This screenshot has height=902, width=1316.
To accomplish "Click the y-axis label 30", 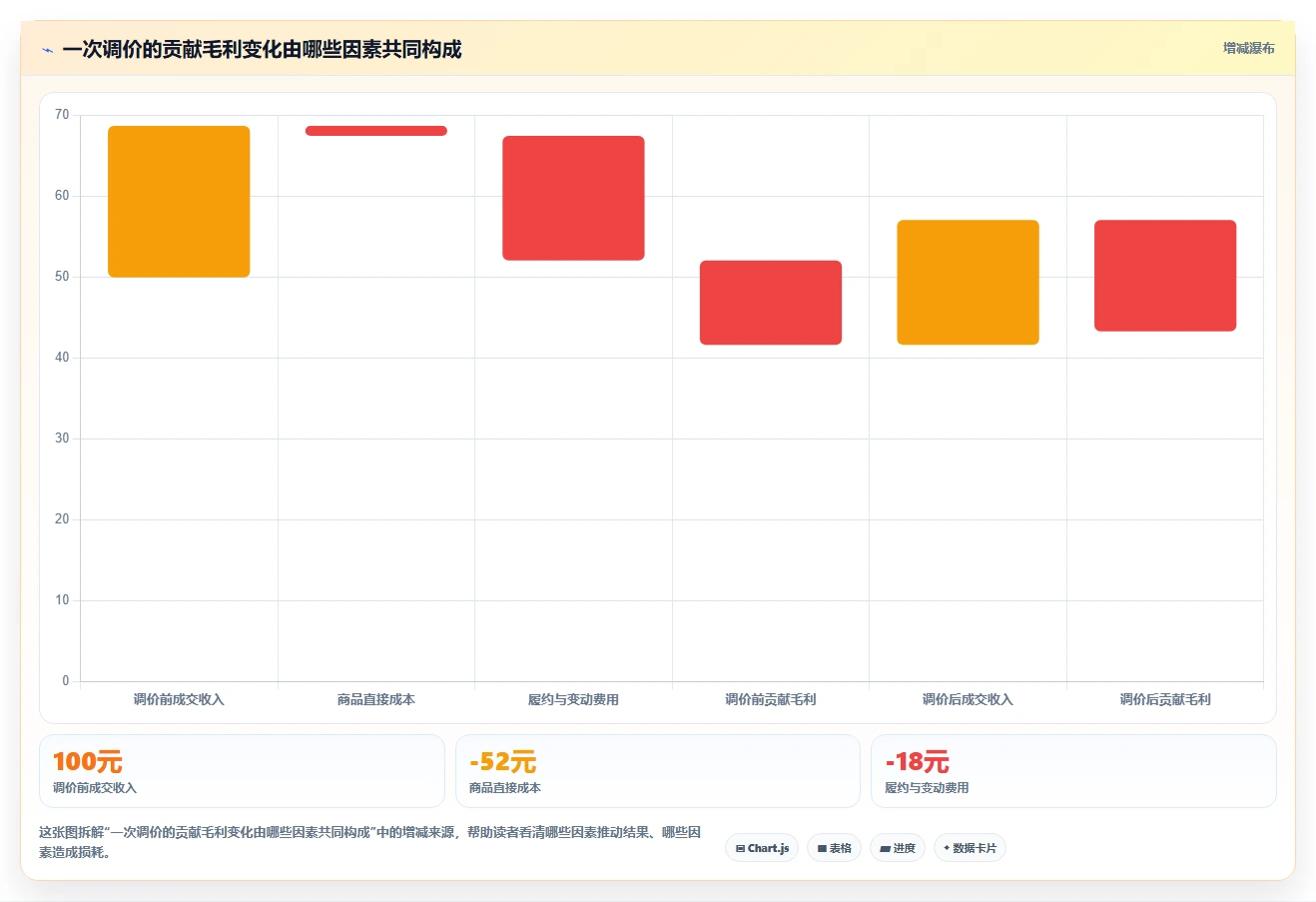I will (x=62, y=439).
